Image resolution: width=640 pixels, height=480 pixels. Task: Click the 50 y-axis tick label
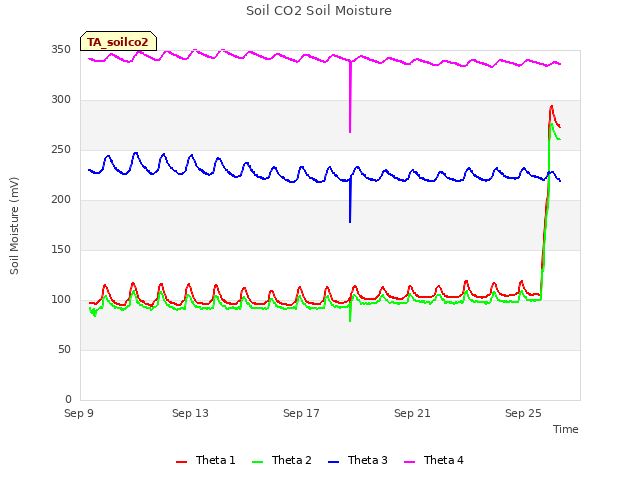pyautogui.click(x=64, y=350)
